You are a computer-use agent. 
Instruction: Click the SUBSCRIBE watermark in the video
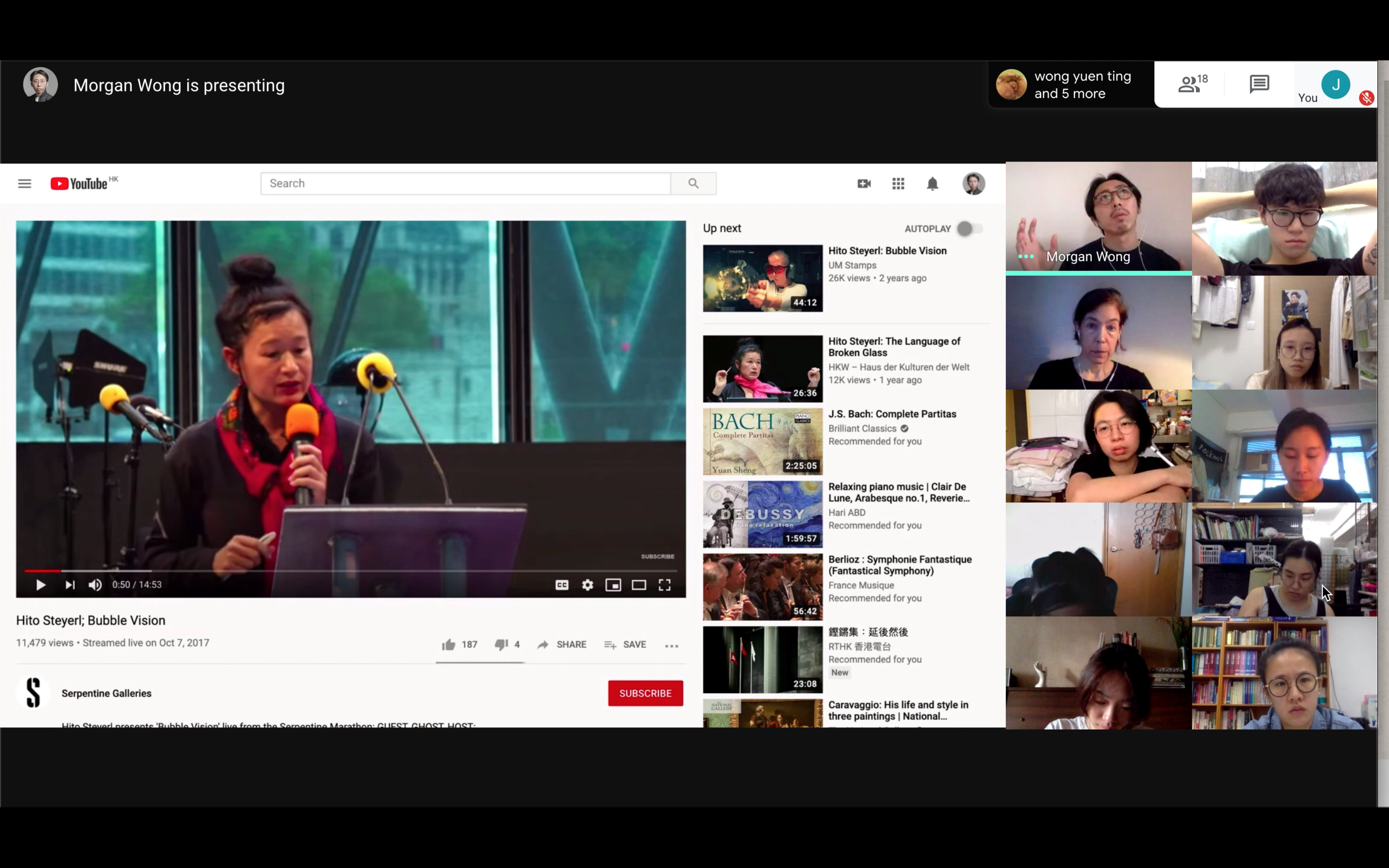(658, 556)
